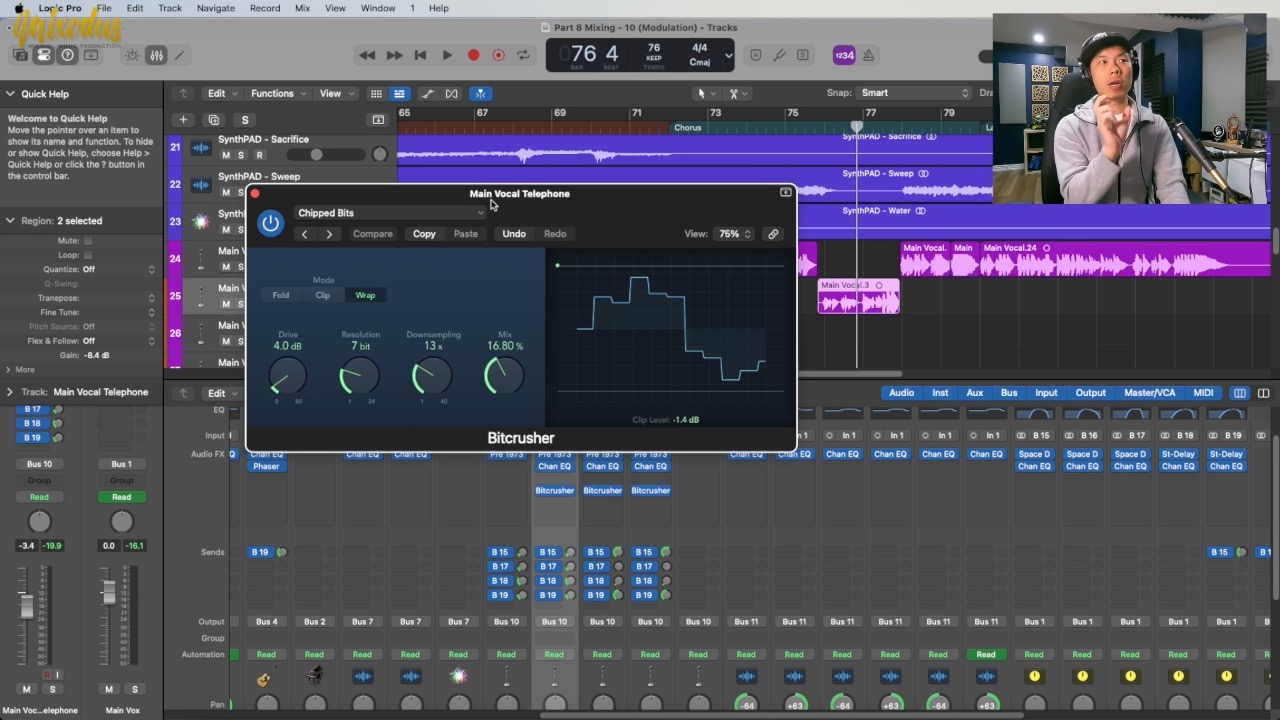The image size is (1280, 720).
Task: Go to beginning transport button
Action: 420,55
